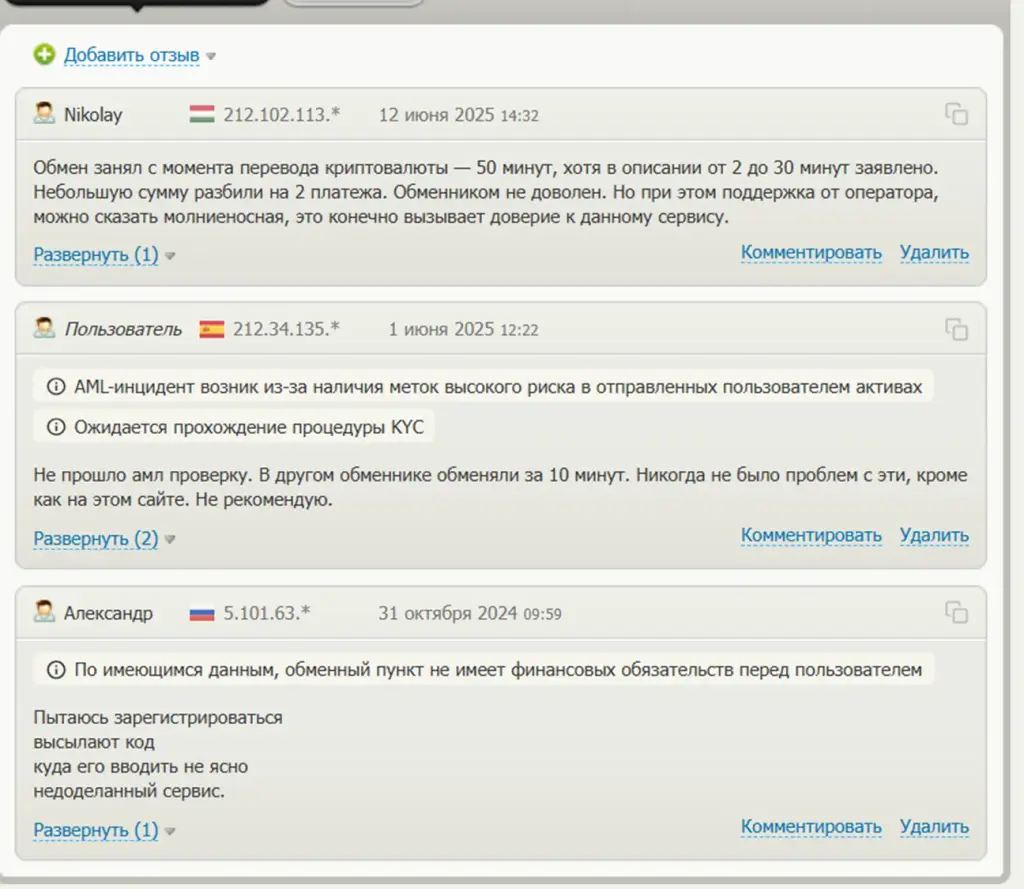Click the green plus add review icon
This screenshot has width=1024, height=889.
click(x=44, y=55)
